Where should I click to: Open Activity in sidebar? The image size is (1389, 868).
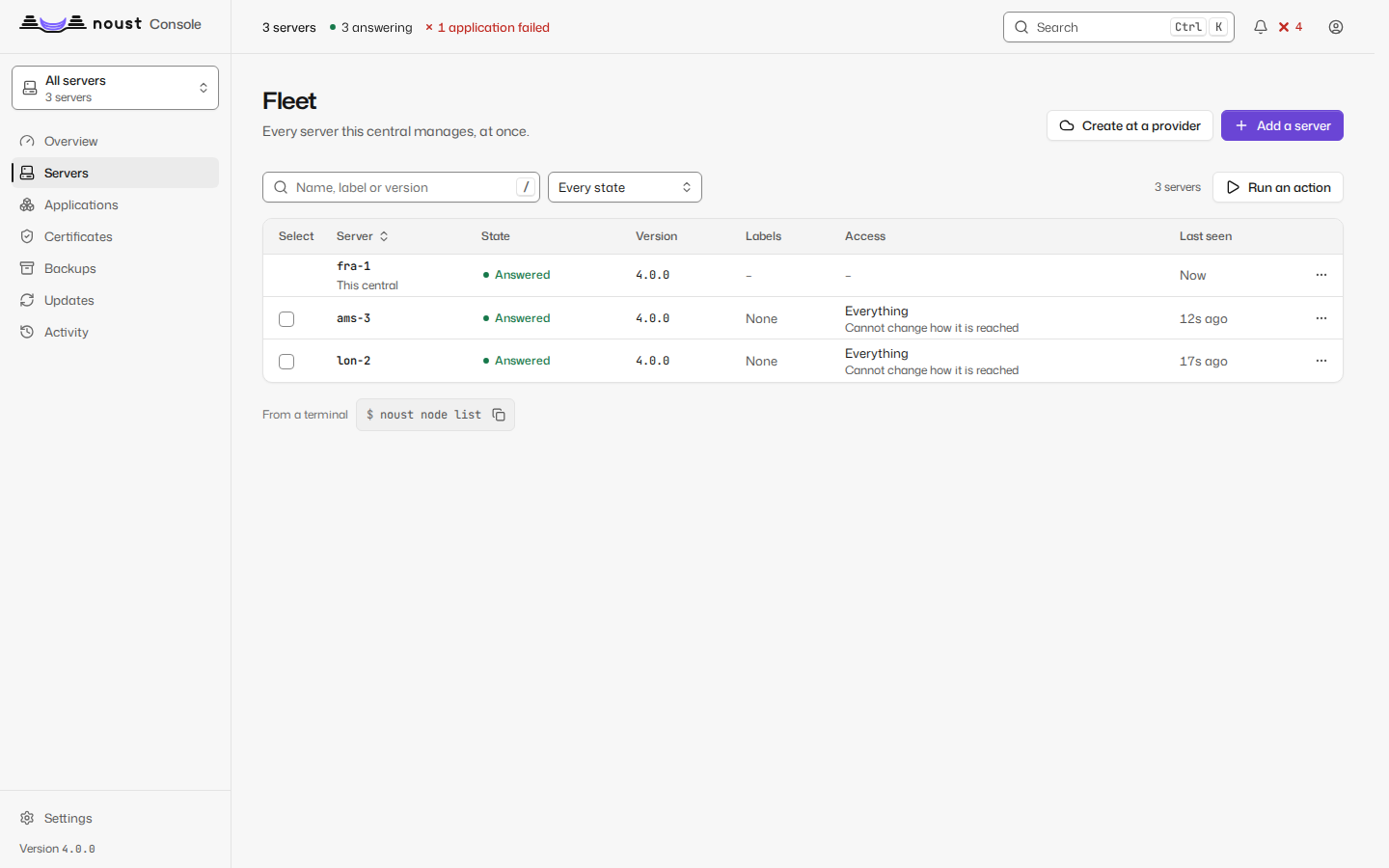tap(115, 332)
